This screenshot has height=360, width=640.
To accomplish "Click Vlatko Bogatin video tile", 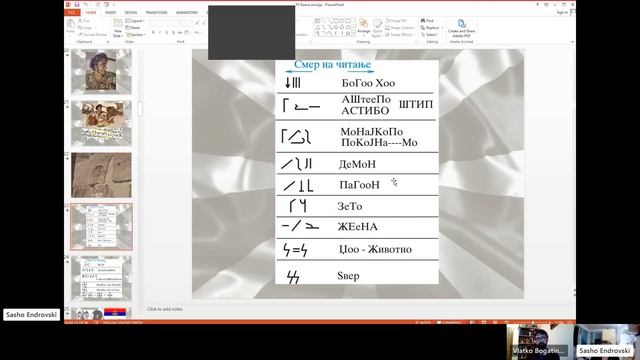I will click(540, 342).
